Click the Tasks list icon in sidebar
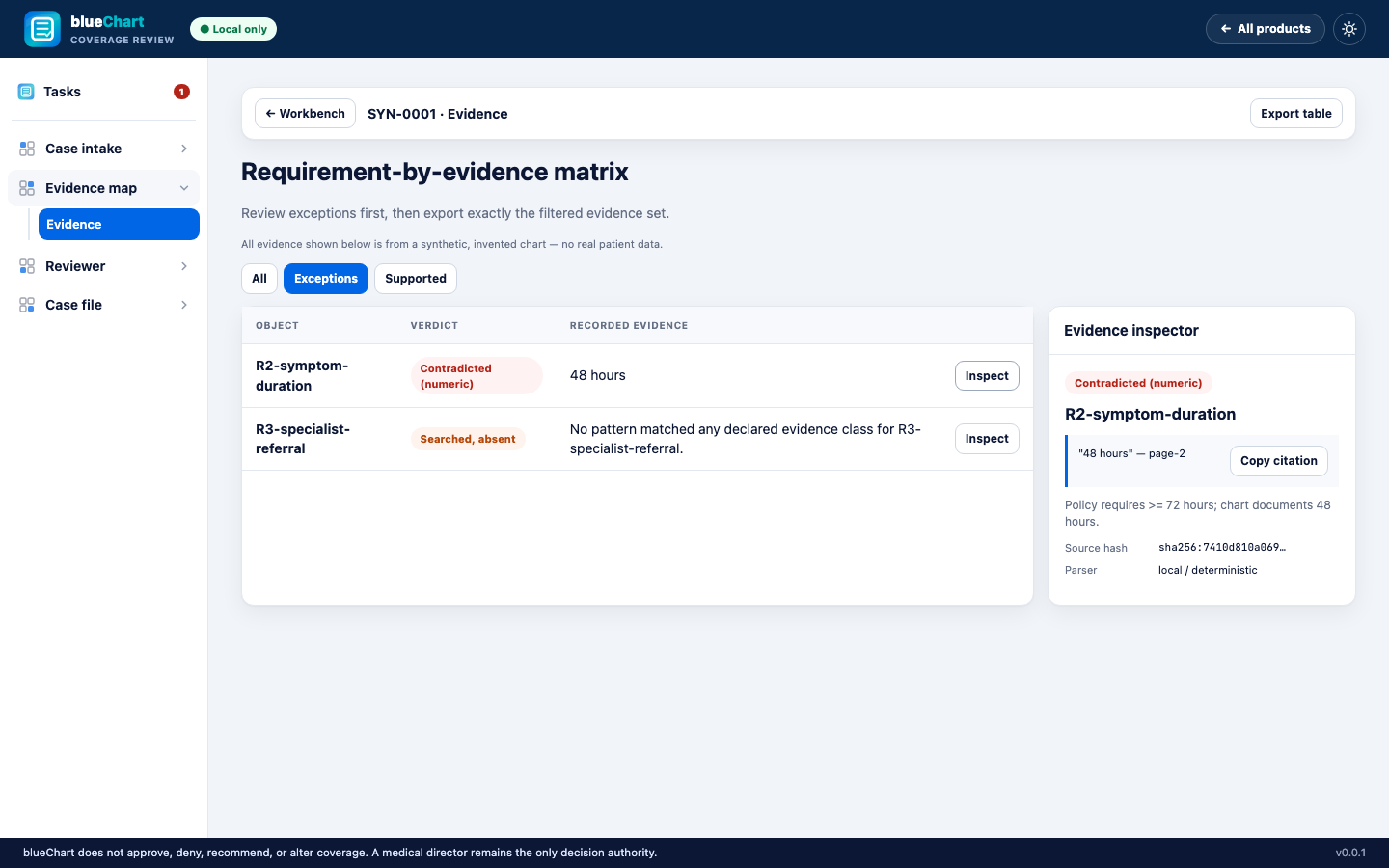Viewport: 1389px width, 868px height. tap(26, 92)
